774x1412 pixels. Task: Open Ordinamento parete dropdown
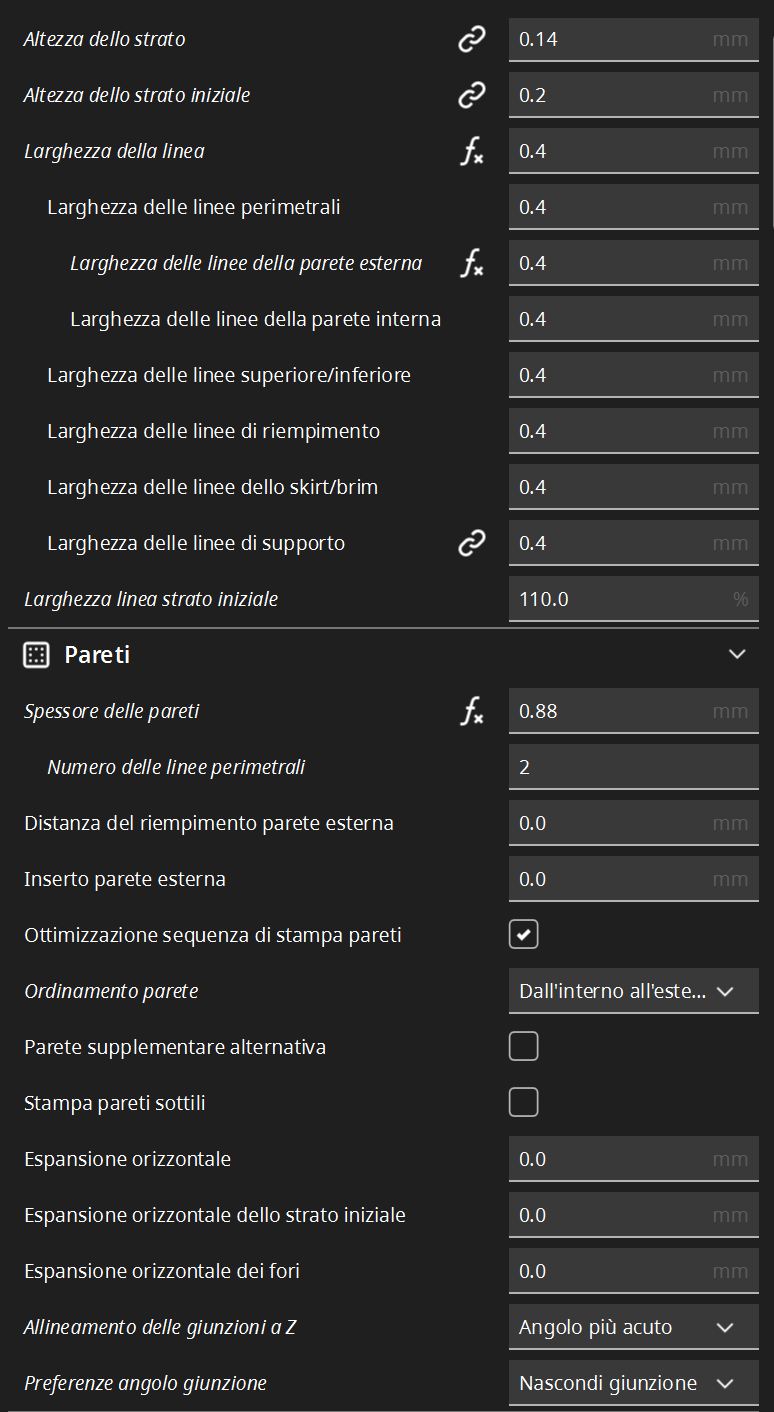634,991
